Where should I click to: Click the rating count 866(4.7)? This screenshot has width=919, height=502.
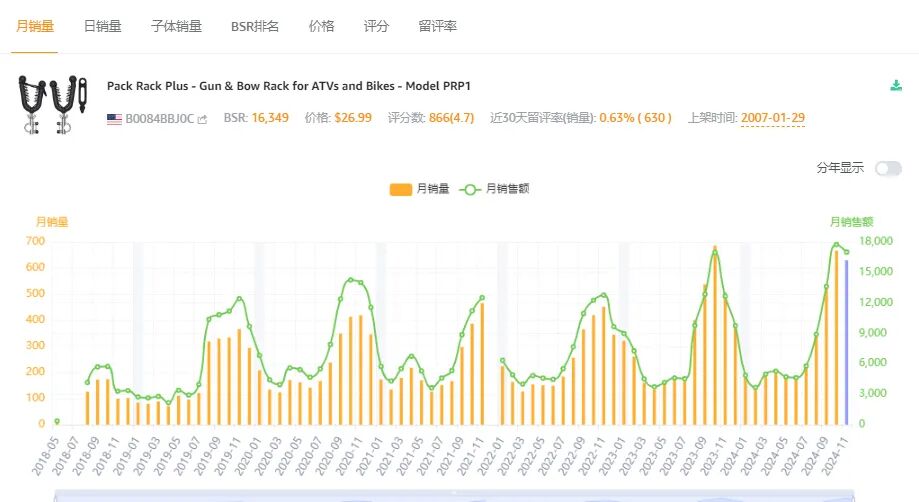coord(451,118)
